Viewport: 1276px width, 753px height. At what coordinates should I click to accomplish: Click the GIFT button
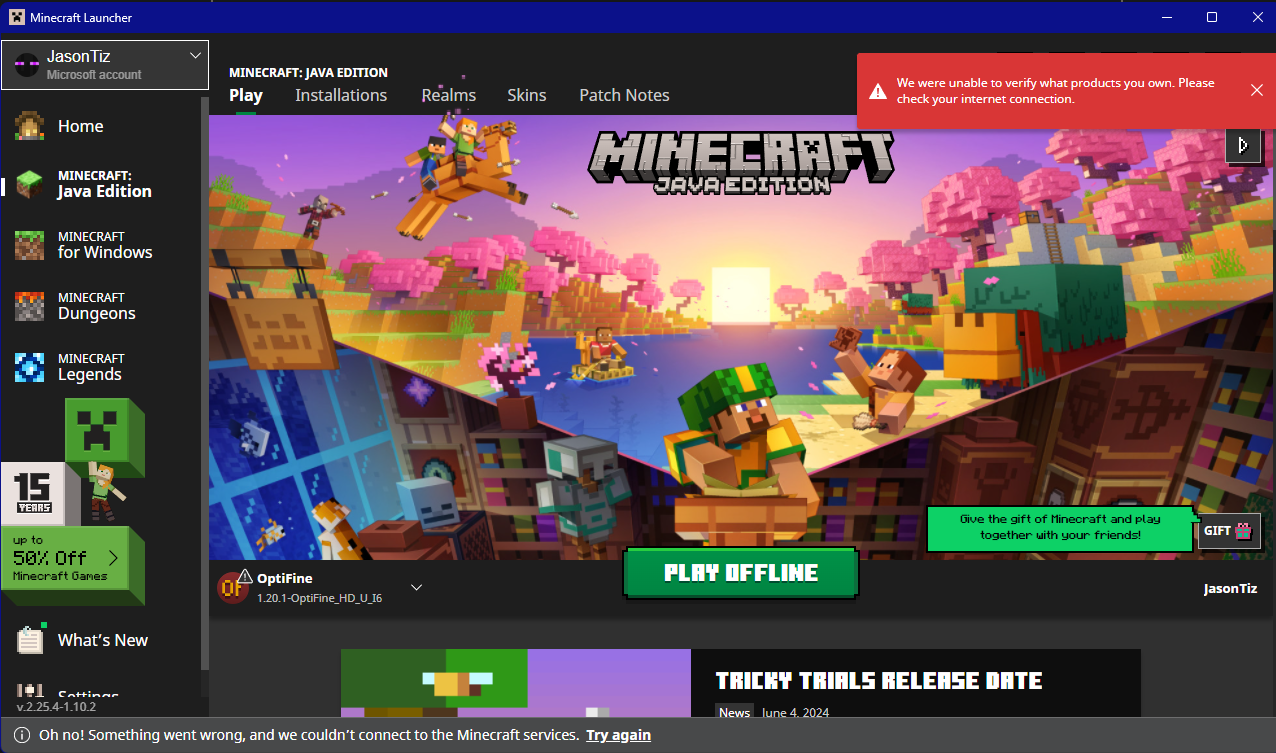coord(1229,531)
